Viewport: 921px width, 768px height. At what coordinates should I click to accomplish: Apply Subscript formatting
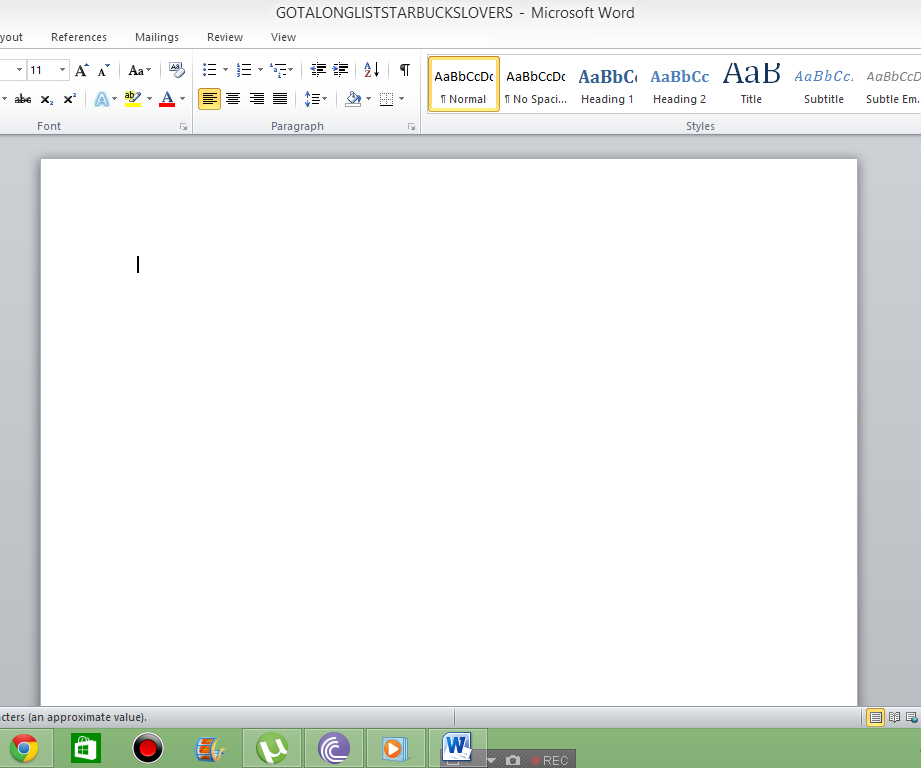tap(46, 99)
